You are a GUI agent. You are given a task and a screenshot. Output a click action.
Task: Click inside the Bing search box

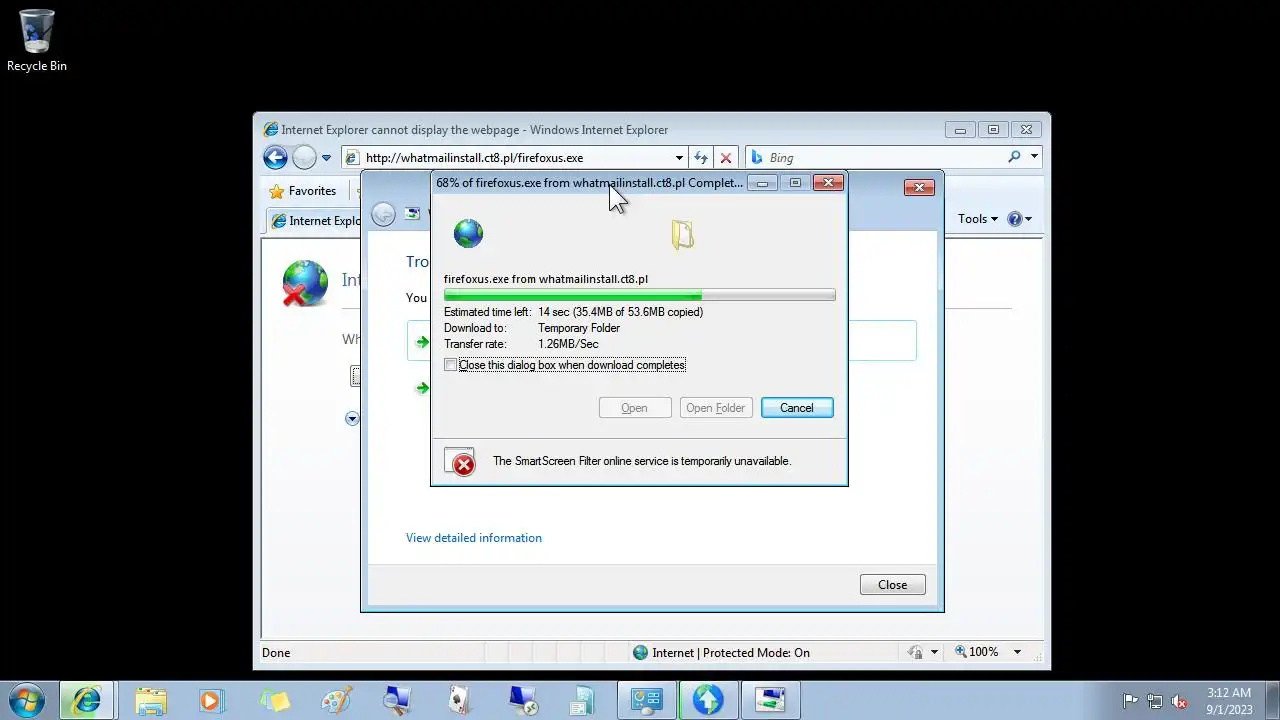tap(875, 158)
